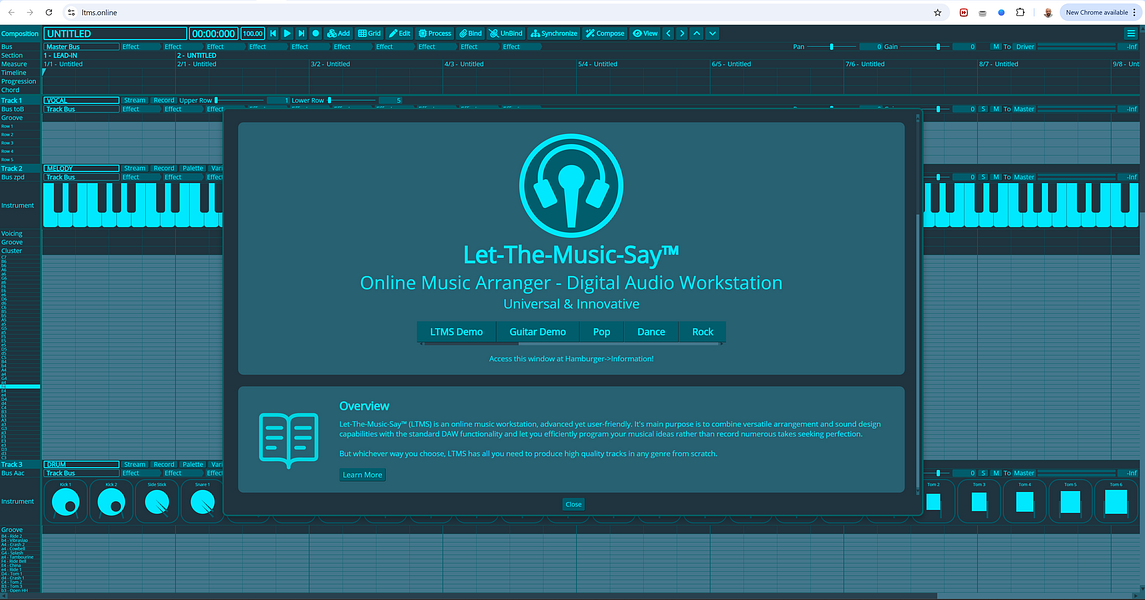The image size is (1145, 600).
Task: Skip to end with the skip-forward control
Action: [301, 34]
